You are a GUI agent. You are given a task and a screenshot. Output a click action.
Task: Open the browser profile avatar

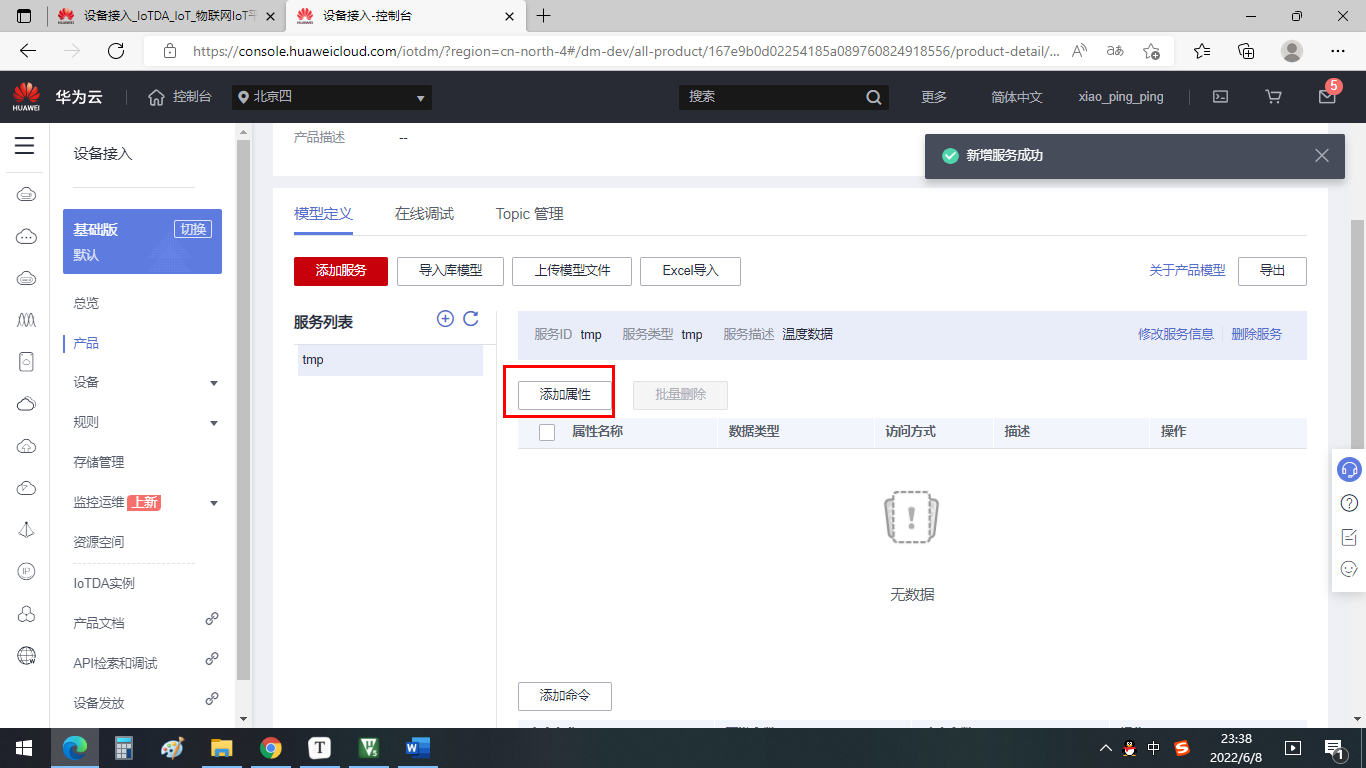tap(1292, 51)
